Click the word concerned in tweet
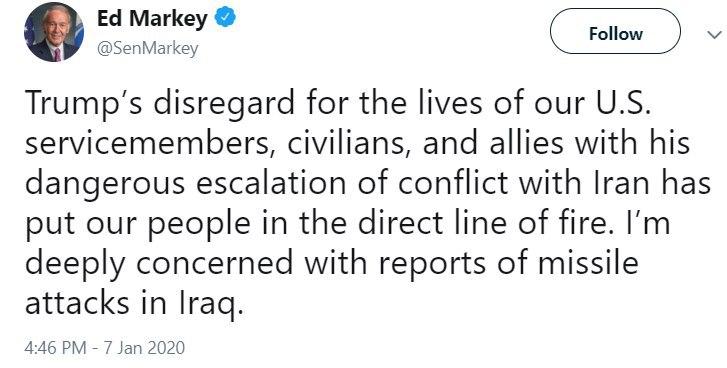The width and height of the screenshot is (727, 368). pyautogui.click(x=215, y=263)
